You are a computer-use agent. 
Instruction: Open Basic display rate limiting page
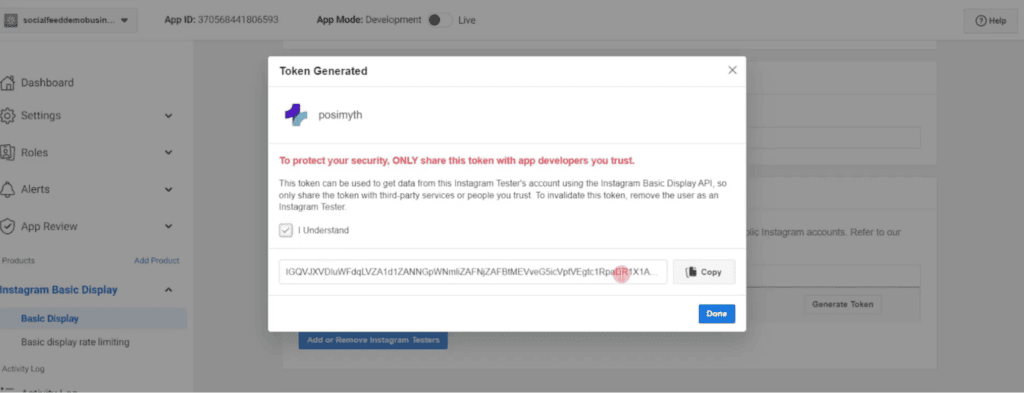[x=75, y=342]
